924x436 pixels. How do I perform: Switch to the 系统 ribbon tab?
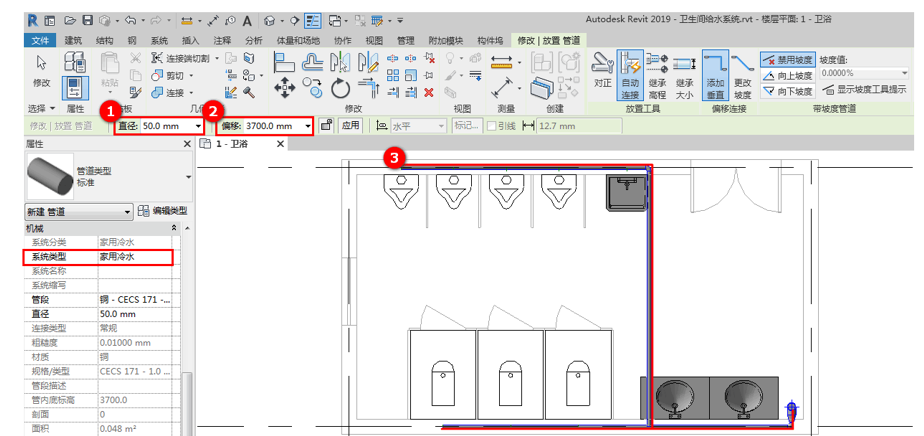tap(159, 41)
